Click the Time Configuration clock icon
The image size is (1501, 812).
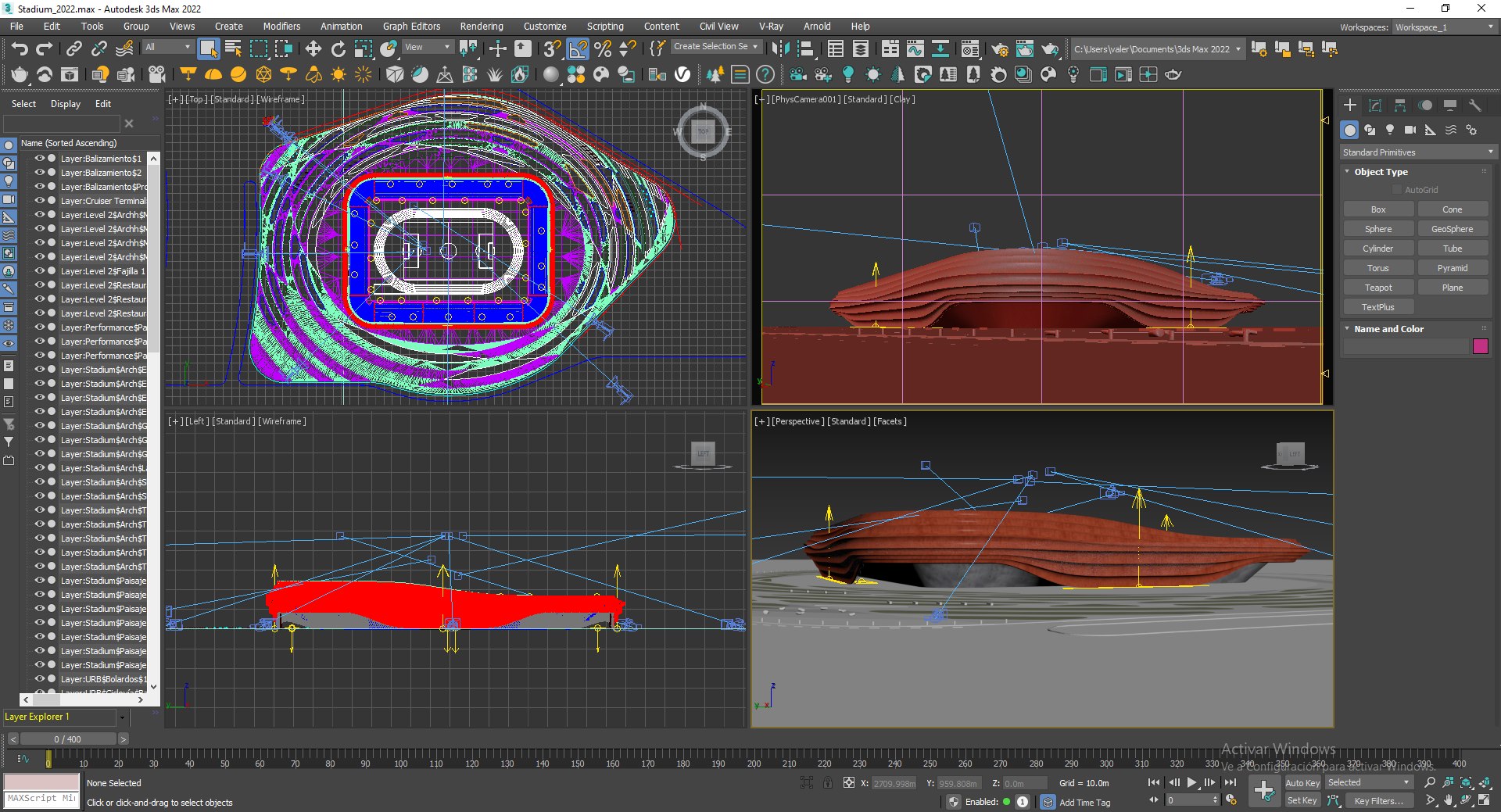(1231, 799)
